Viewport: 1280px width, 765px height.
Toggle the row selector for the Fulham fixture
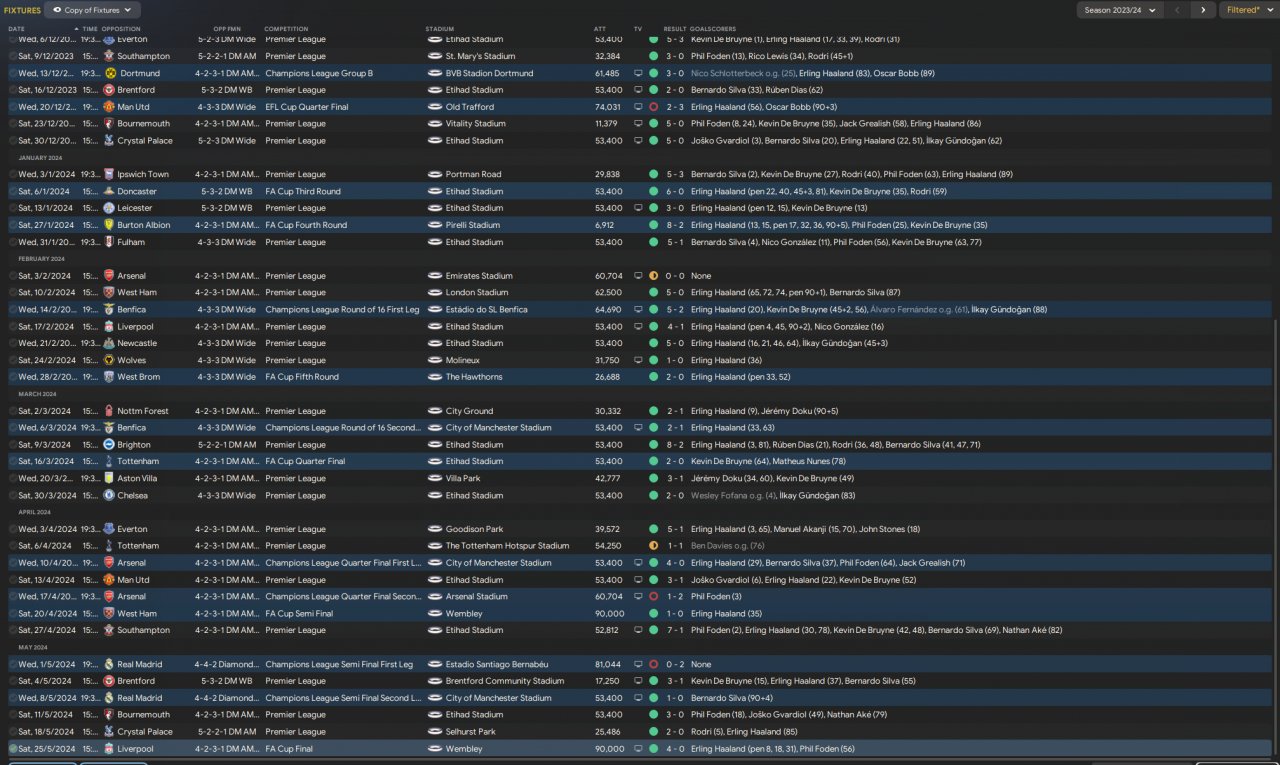click(13, 242)
